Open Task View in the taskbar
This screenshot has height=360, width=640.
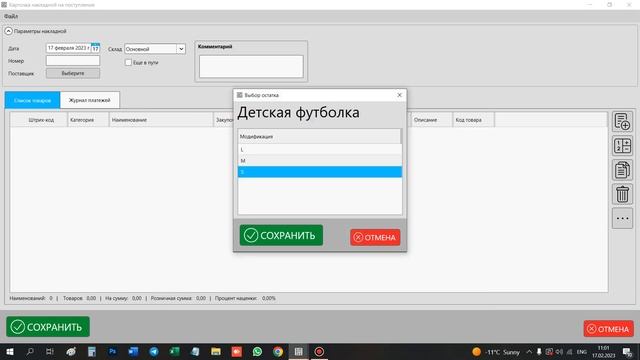click(50, 351)
